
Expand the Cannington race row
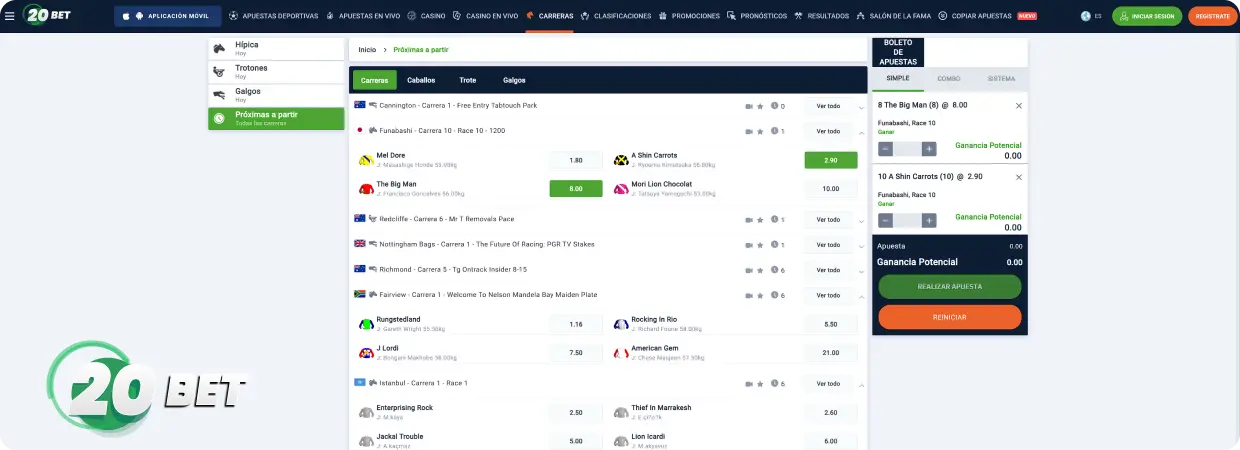coord(861,106)
